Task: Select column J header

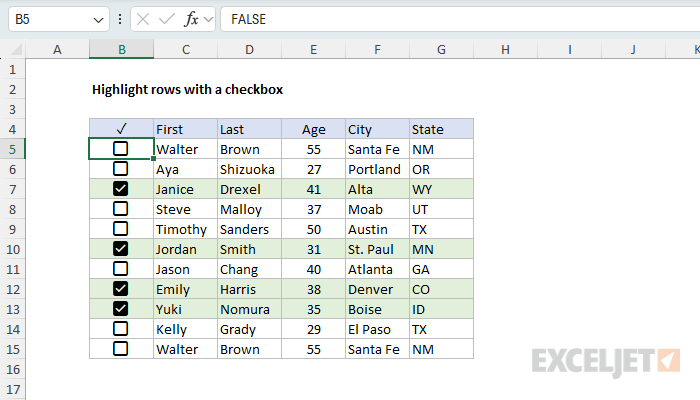Action: tap(633, 49)
